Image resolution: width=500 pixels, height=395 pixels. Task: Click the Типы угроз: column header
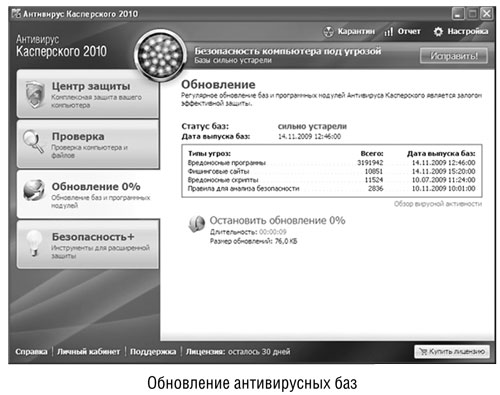[x=209, y=154]
